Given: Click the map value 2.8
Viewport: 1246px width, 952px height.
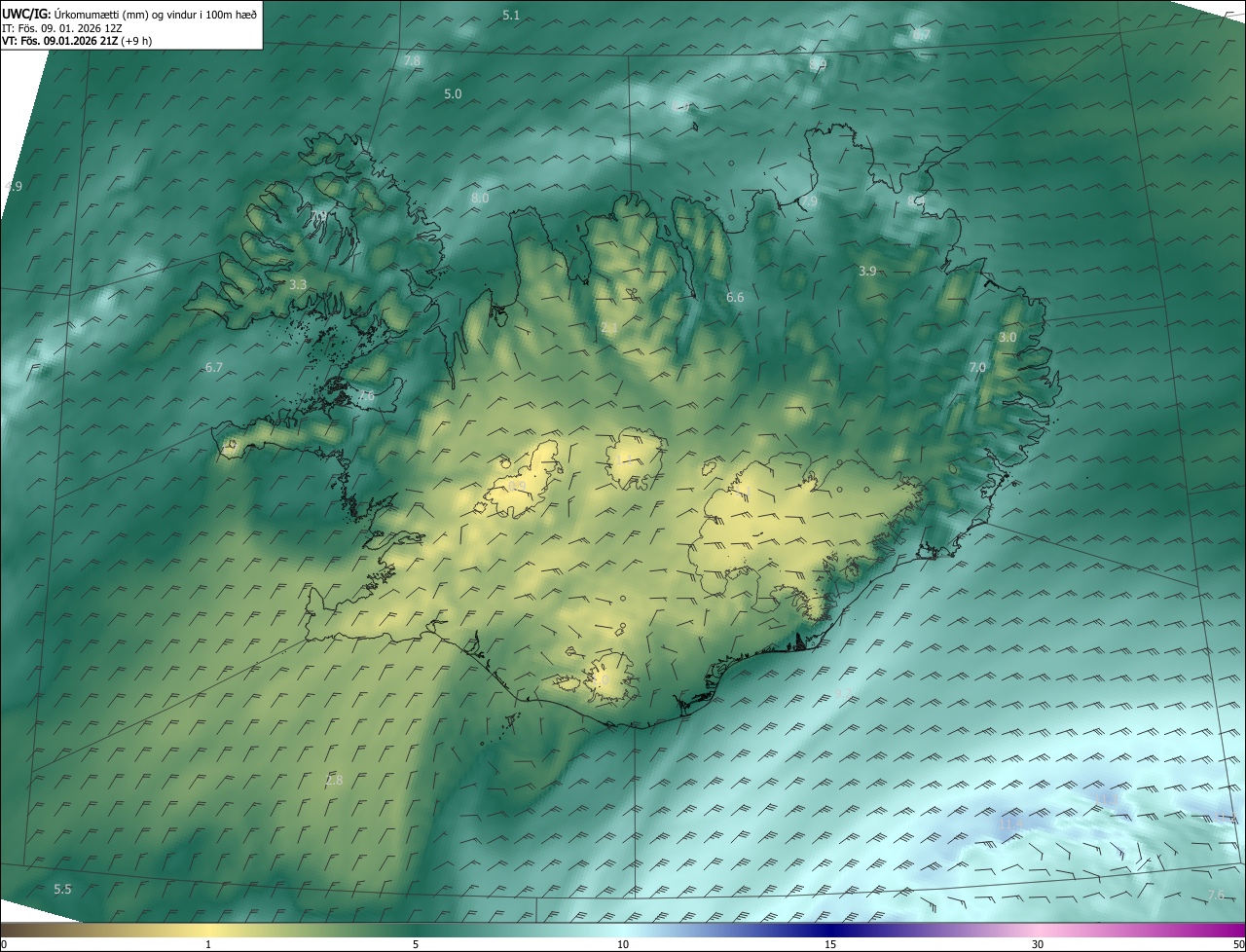Looking at the screenshot, I should (334, 780).
